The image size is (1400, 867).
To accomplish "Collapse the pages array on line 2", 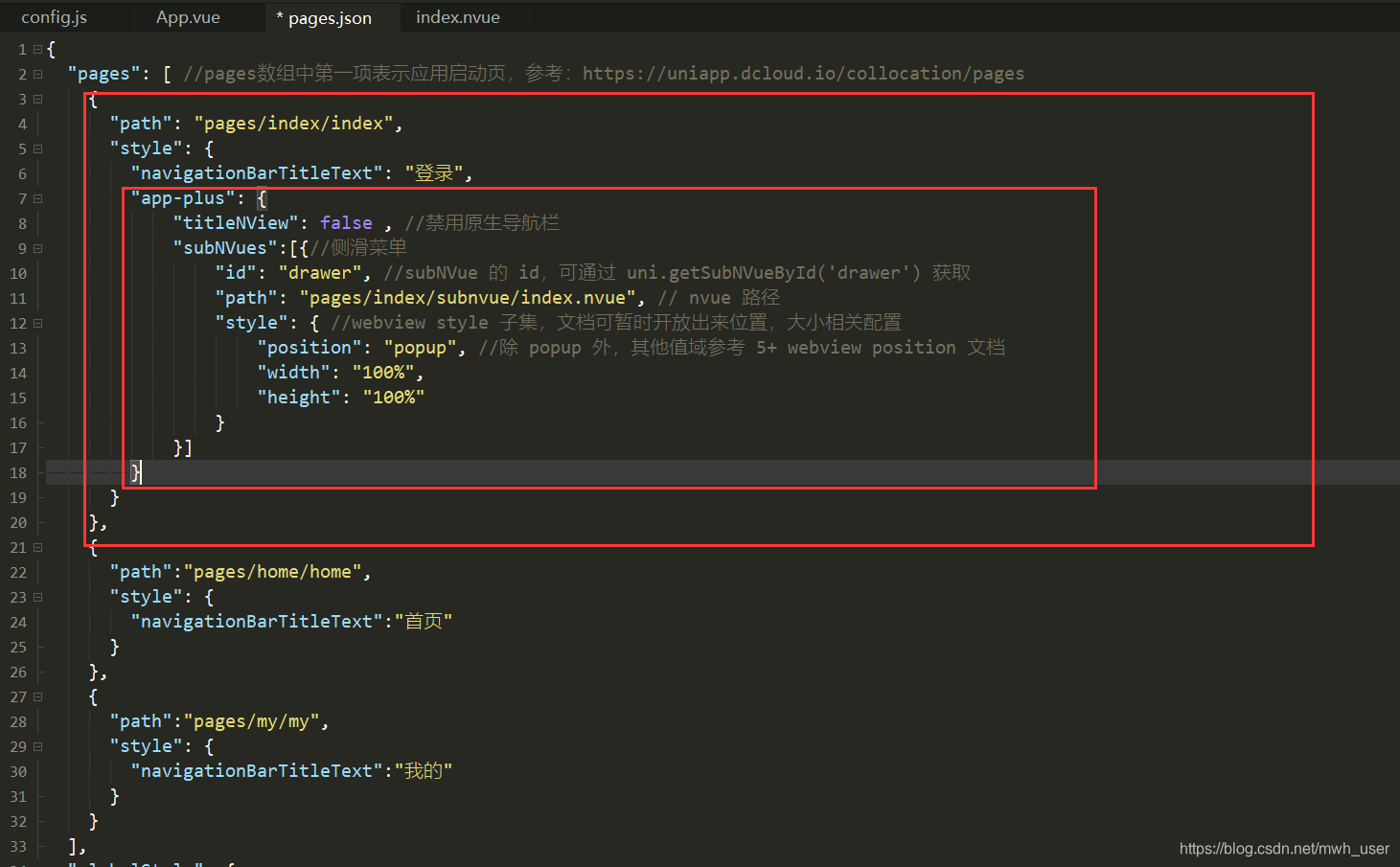I will click(37, 74).
